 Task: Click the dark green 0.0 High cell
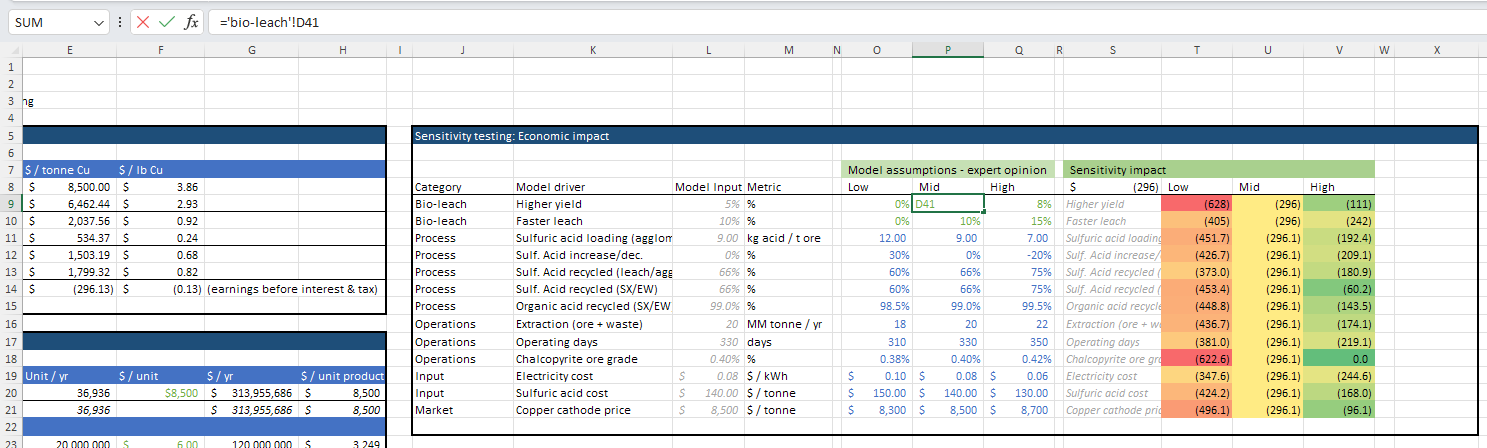1340,358
